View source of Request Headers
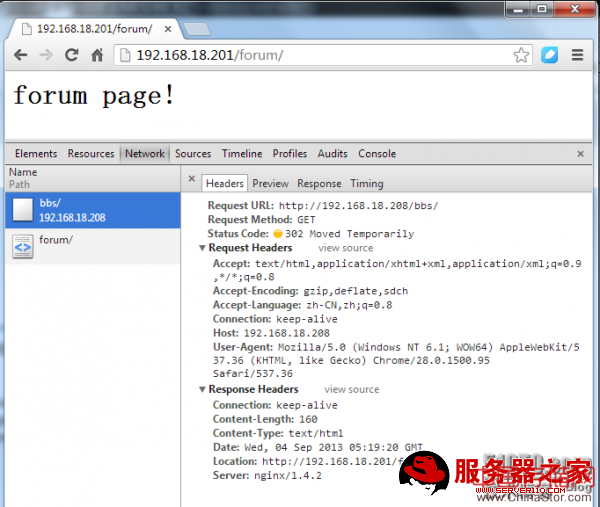Viewport: 600px width, 507px height. click(345, 248)
